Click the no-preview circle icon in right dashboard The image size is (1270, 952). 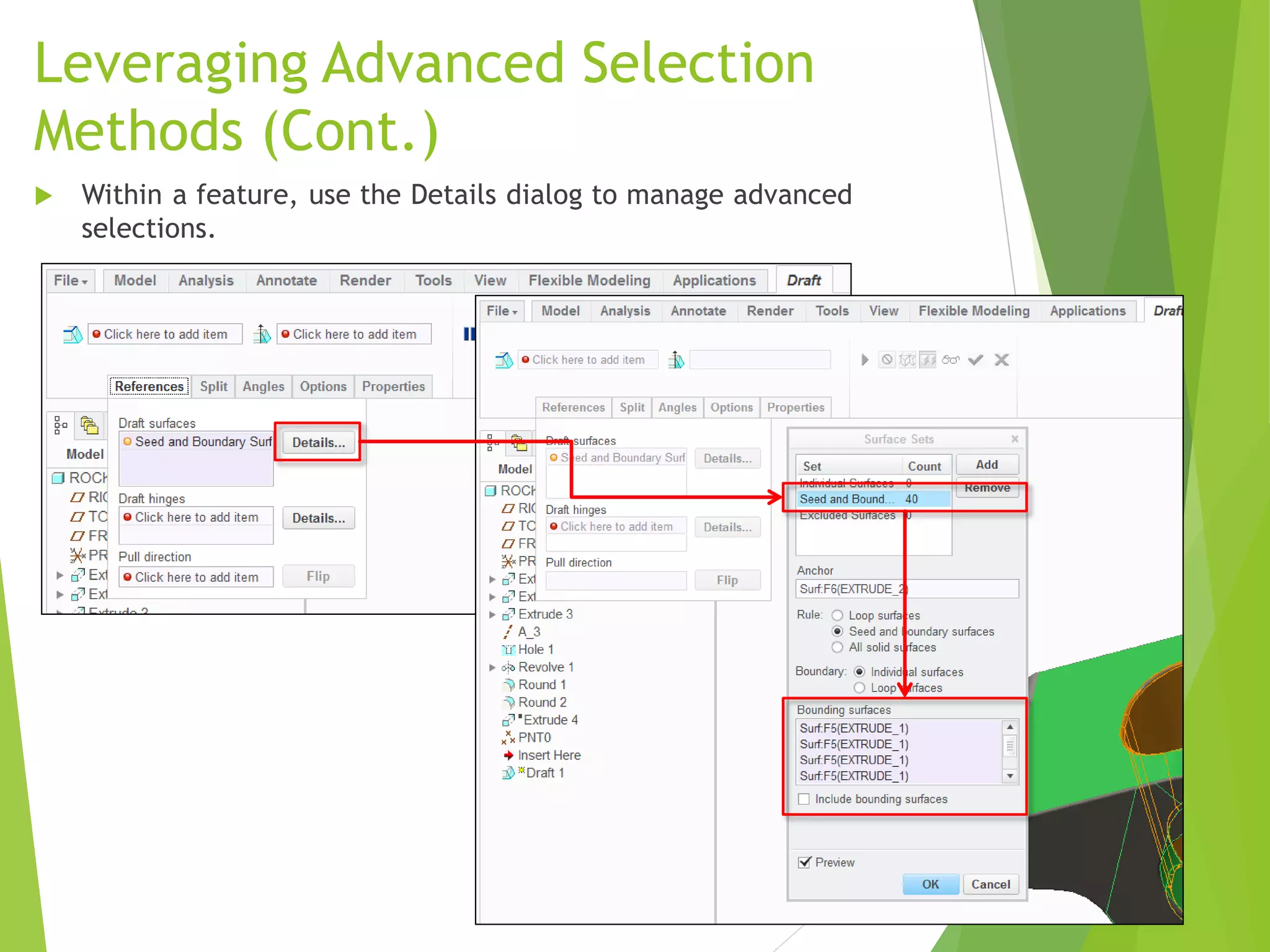(x=887, y=360)
